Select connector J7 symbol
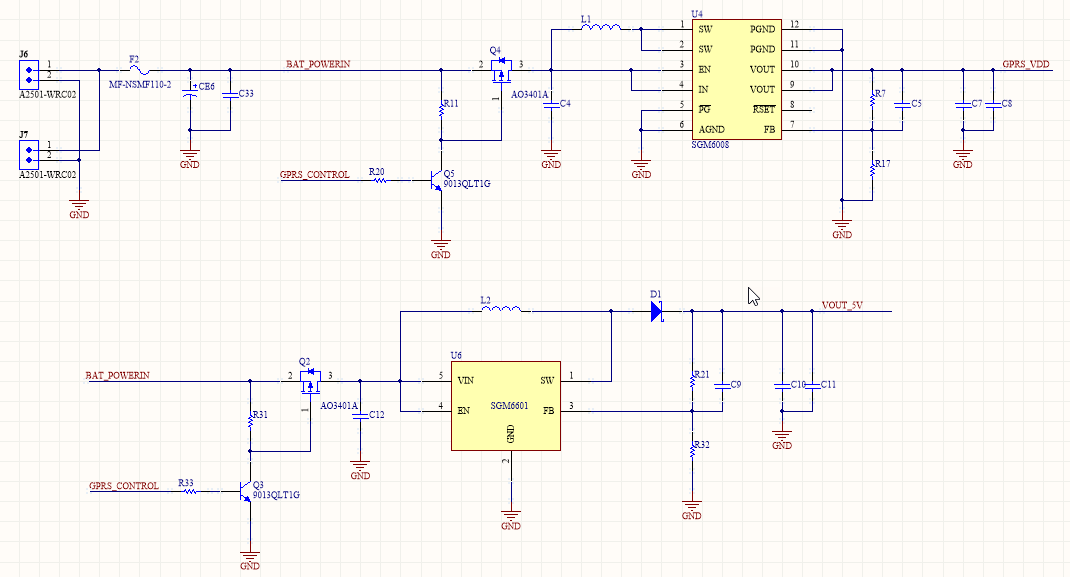Image resolution: width=1070 pixels, height=577 pixels. pos(29,155)
